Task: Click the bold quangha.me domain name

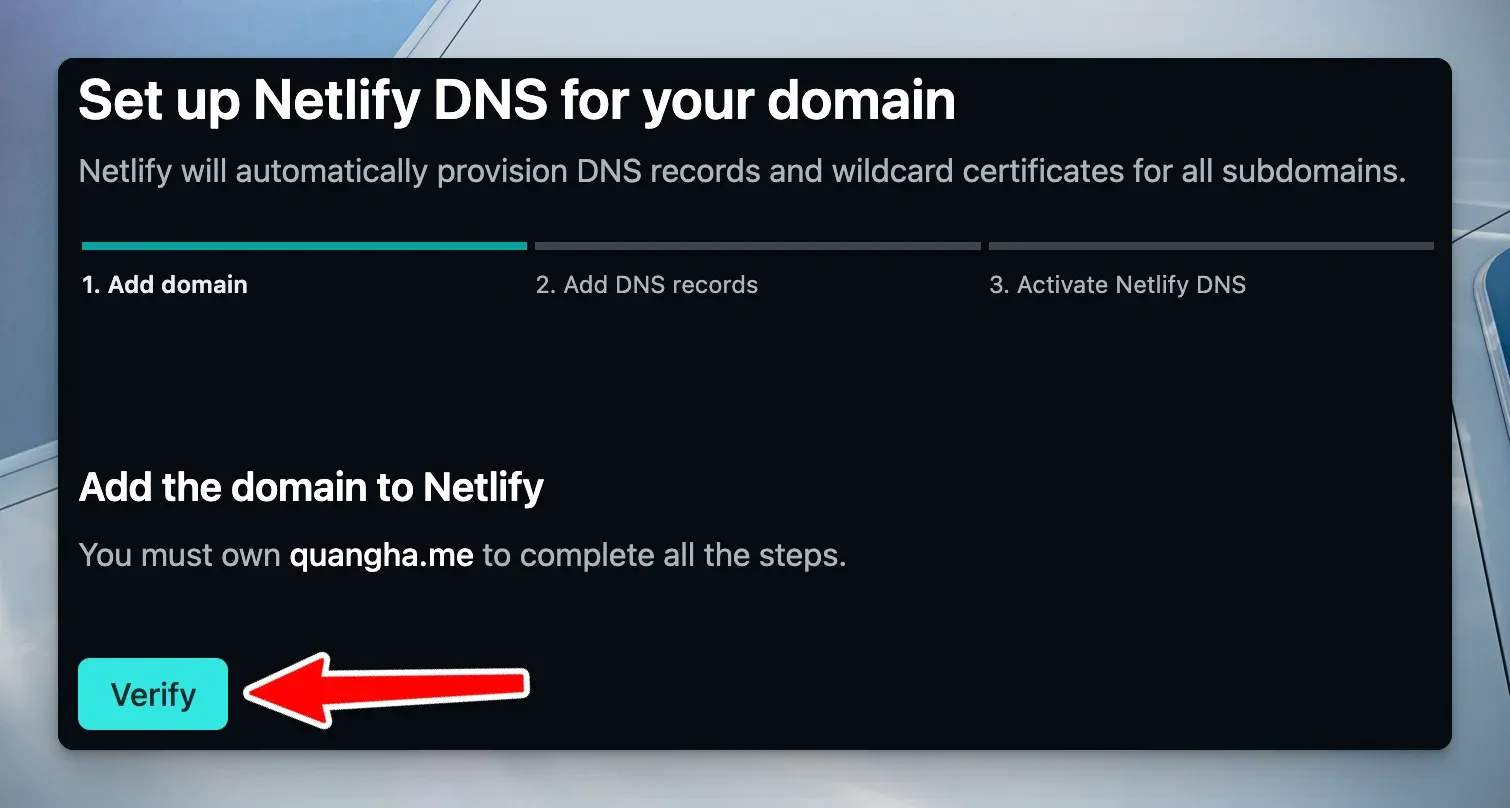Action: click(381, 555)
